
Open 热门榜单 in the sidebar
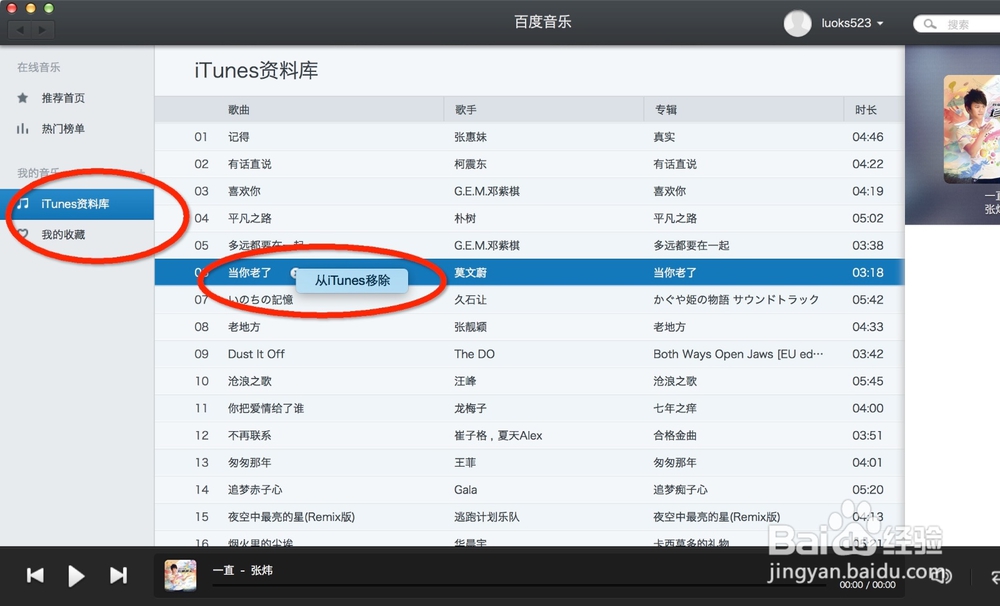click(x=63, y=128)
